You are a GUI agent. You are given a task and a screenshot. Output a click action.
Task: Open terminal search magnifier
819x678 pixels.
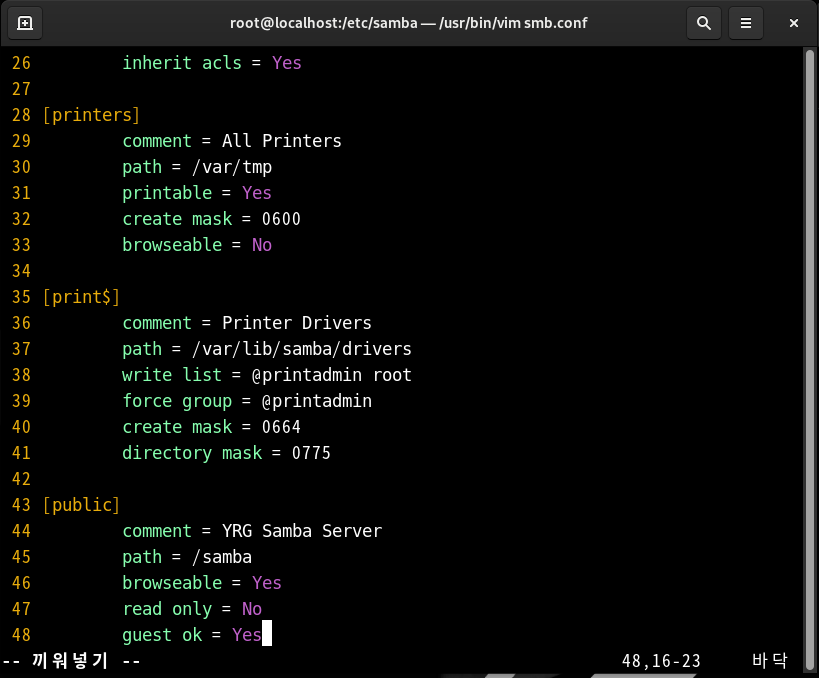[x=704, y=23]
